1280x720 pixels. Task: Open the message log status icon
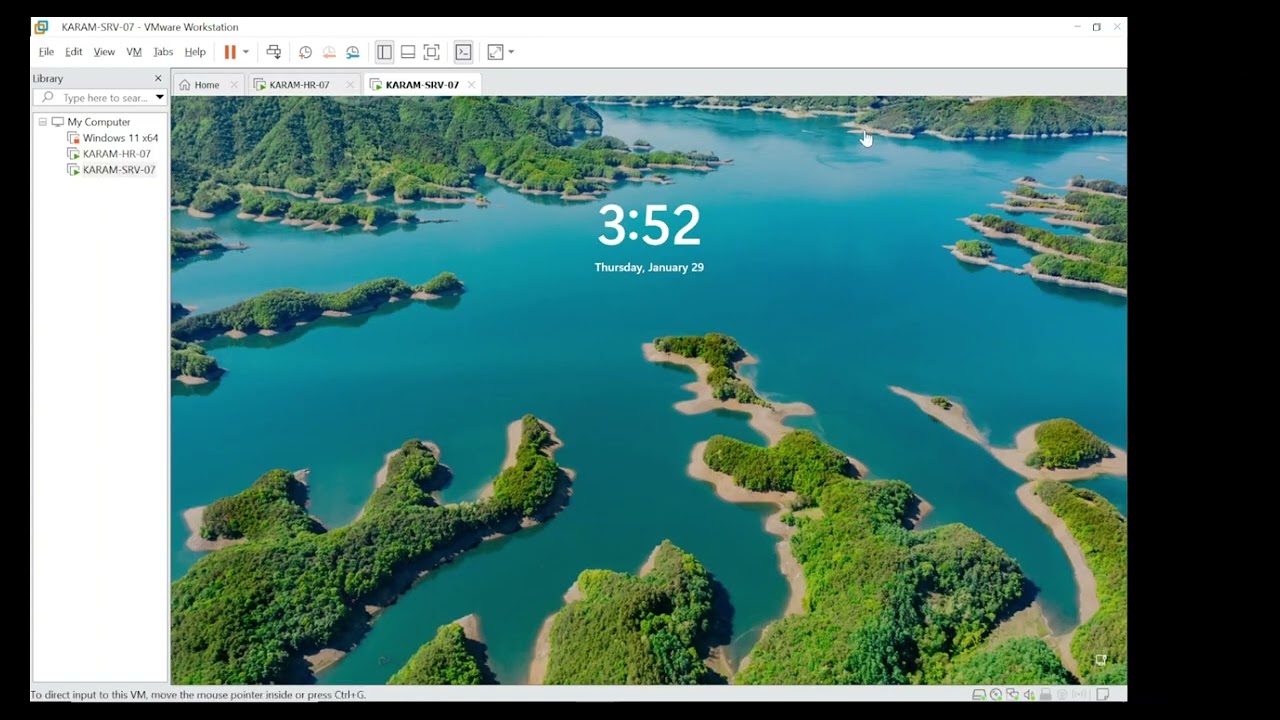tap(1102, 694)
